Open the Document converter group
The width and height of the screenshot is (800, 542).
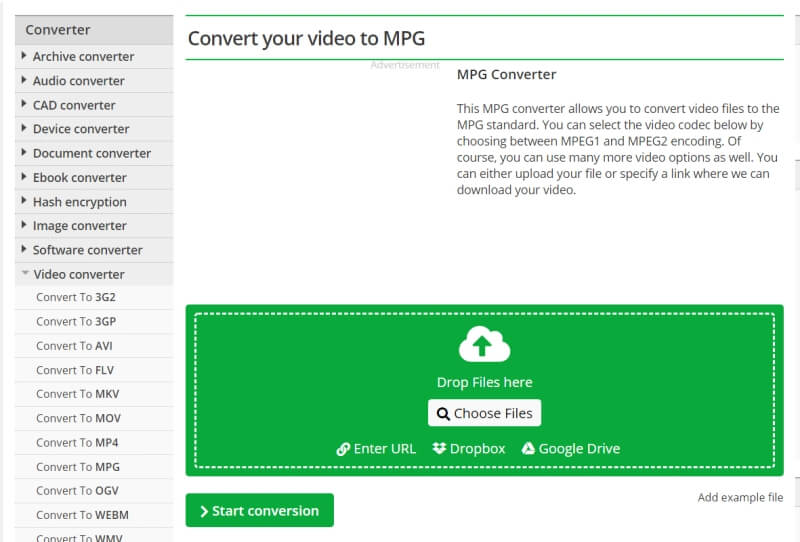point(91,153)
